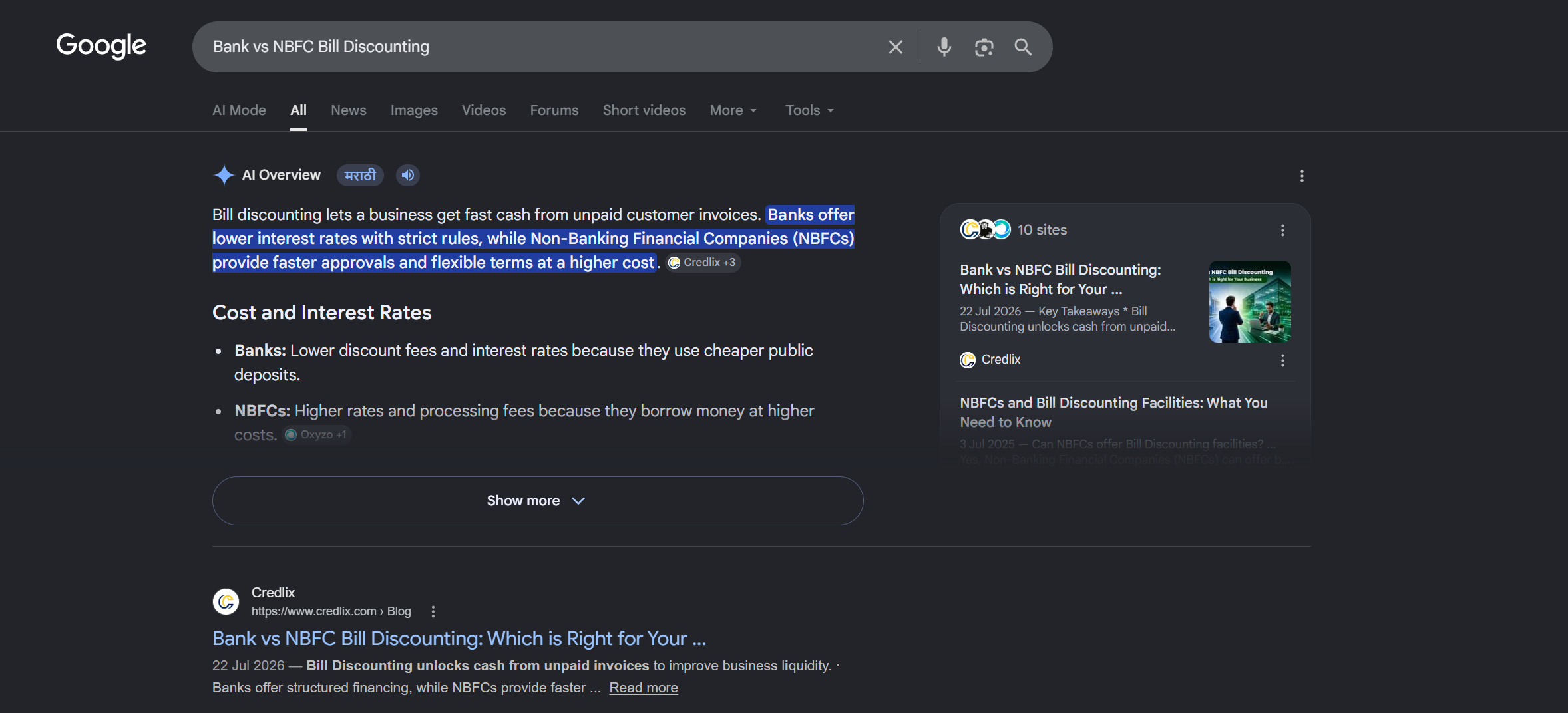The height and width of the screenshot is (713, 1568).
Task: Open three-dot menu next to Credlix source card
Action: pyautogui.click(x=1282, y=360)
